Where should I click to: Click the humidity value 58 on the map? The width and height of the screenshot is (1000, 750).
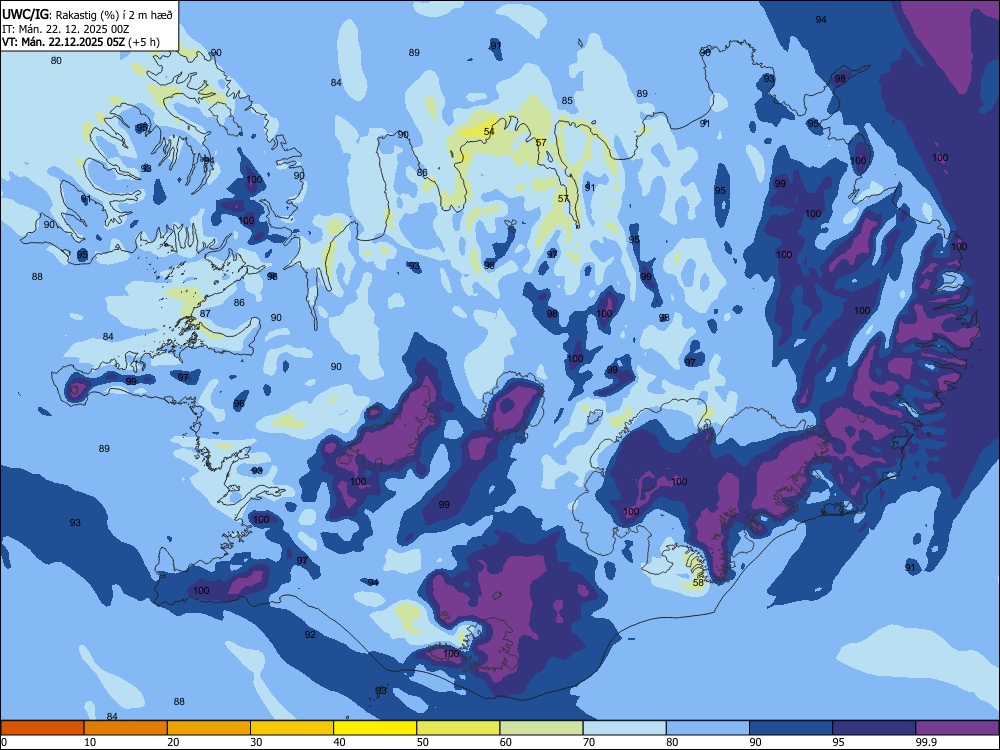698,582
